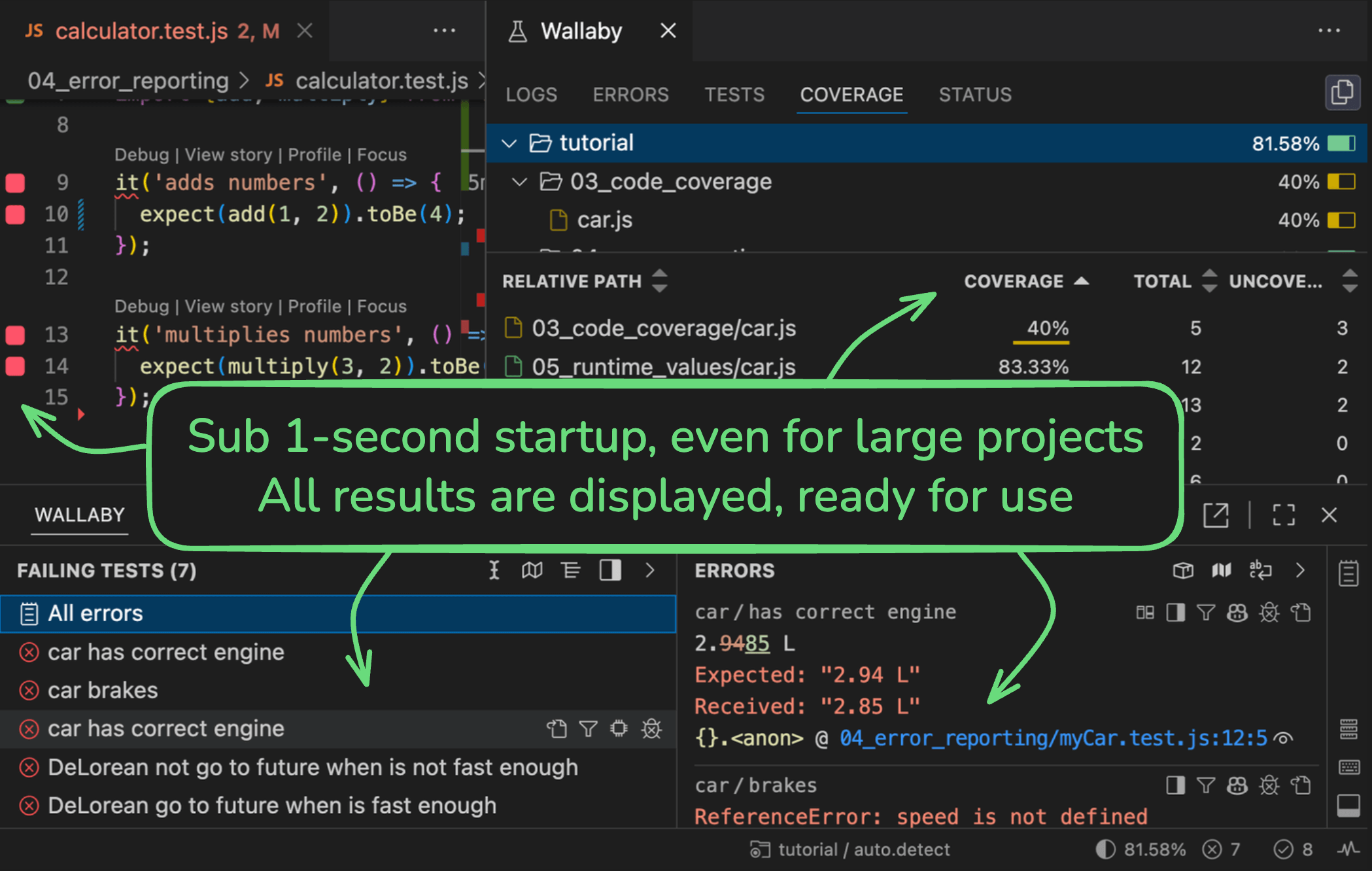Collapse the tutorial folder
Screen dimensions: 1372x871
click(509, 143)
